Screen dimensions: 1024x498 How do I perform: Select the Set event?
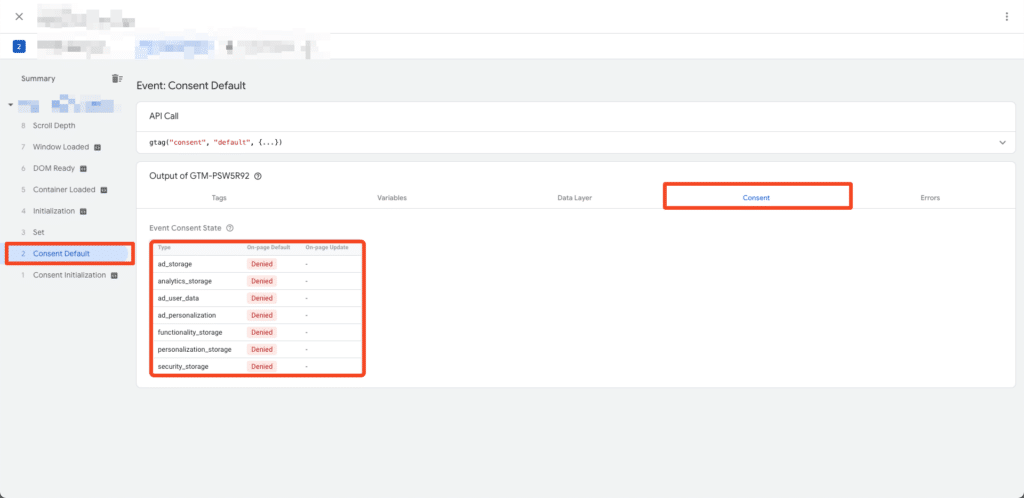point(39,232)
